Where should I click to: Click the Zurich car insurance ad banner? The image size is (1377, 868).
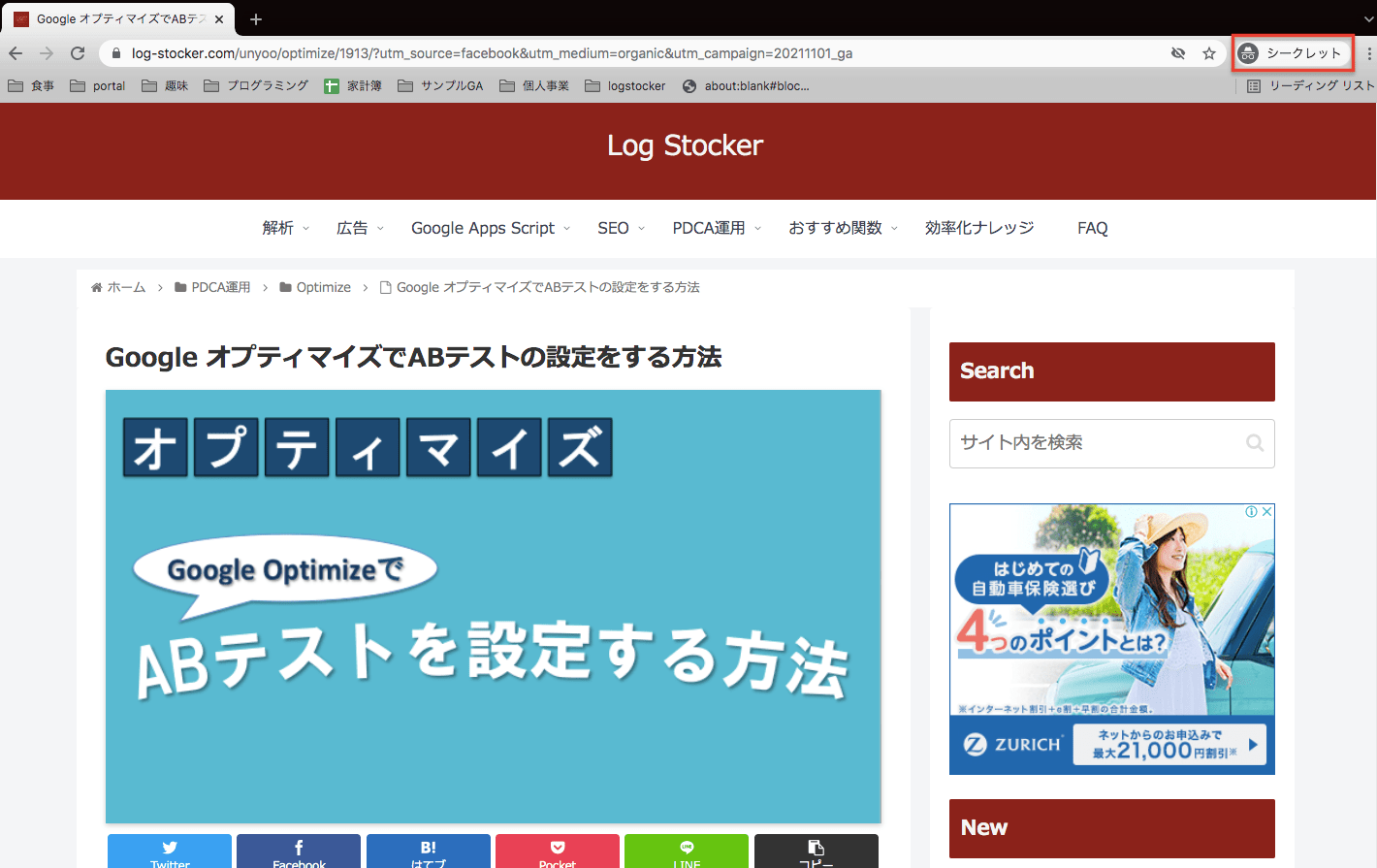[x=1112, y=639]
